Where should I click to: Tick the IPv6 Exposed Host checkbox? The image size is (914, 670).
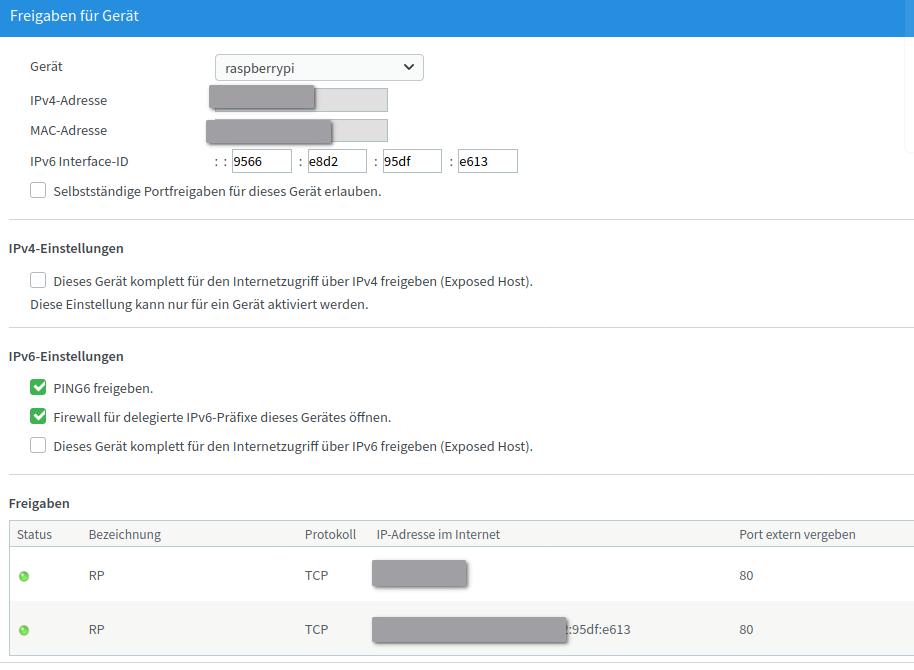pos(38,446)
